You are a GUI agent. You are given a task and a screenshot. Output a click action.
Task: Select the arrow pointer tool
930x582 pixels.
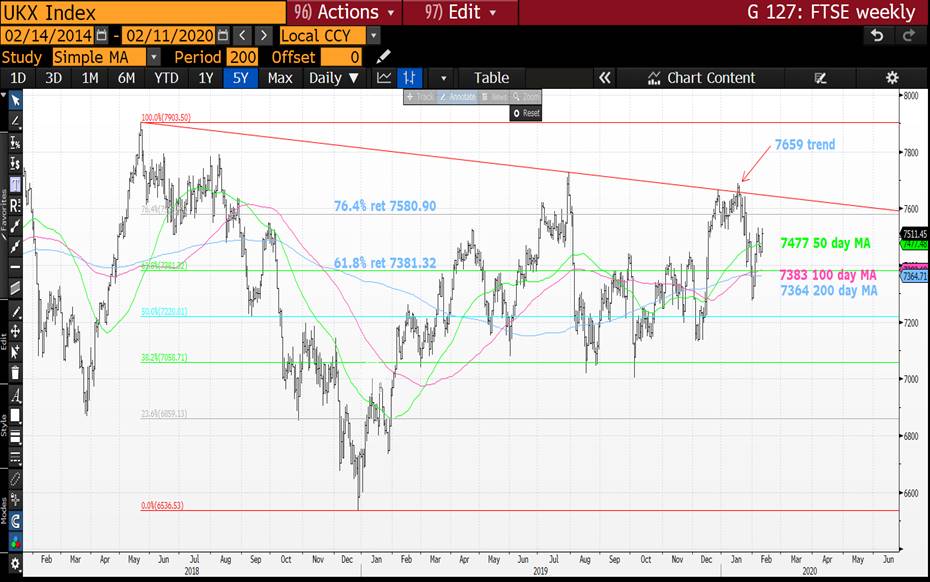15,101
